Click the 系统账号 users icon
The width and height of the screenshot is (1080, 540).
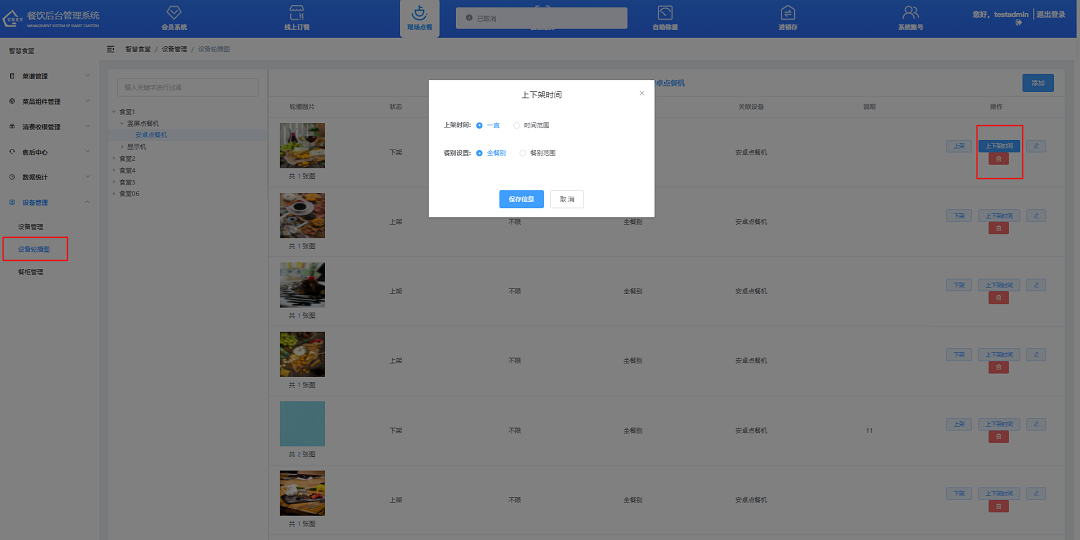tap(910, 13)
